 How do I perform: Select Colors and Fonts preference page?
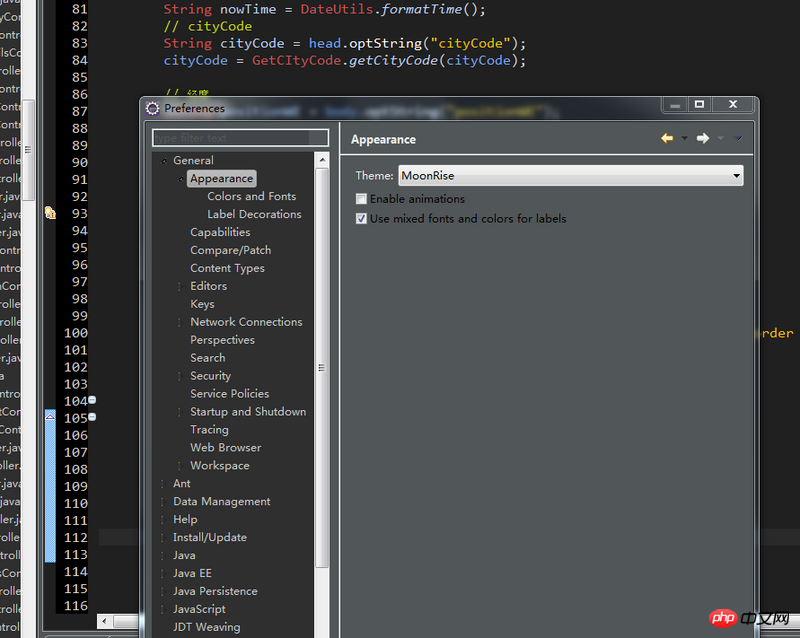[x=252, y=197]
